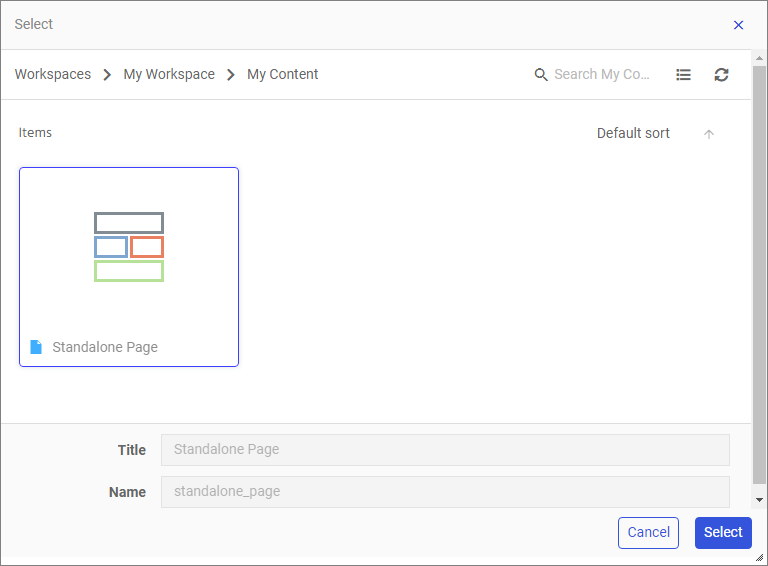
Task: Close the Select dialog with the X
Action: [x=738, y=25]
